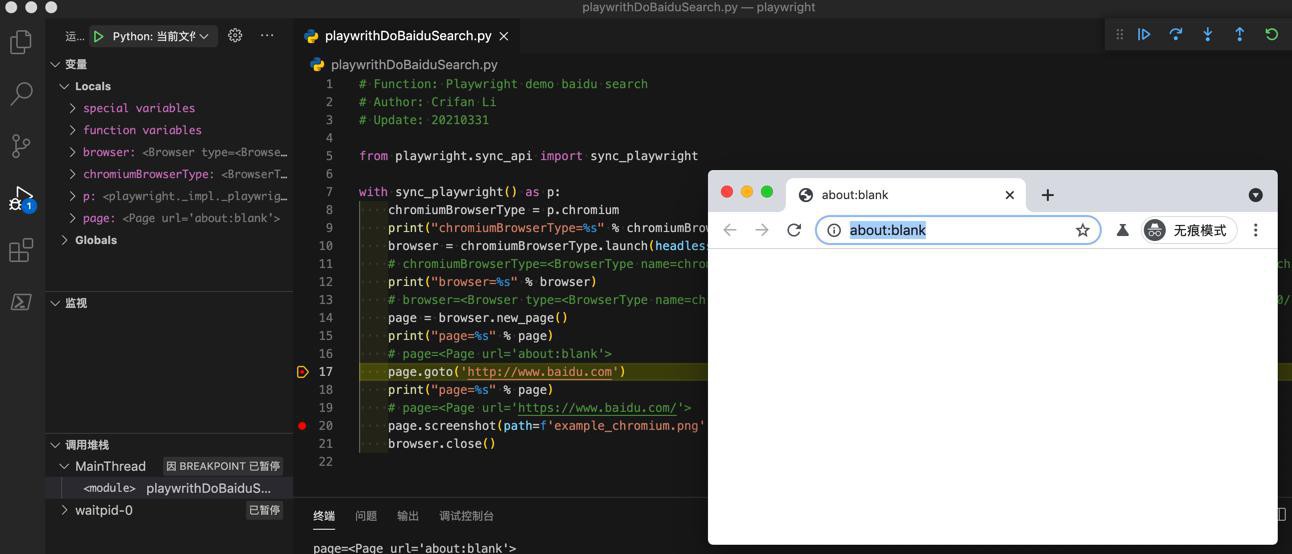Switch to the 输出 output tab
The height and width of the screenshot is (554, 1292).
click(x=408, y=516)
